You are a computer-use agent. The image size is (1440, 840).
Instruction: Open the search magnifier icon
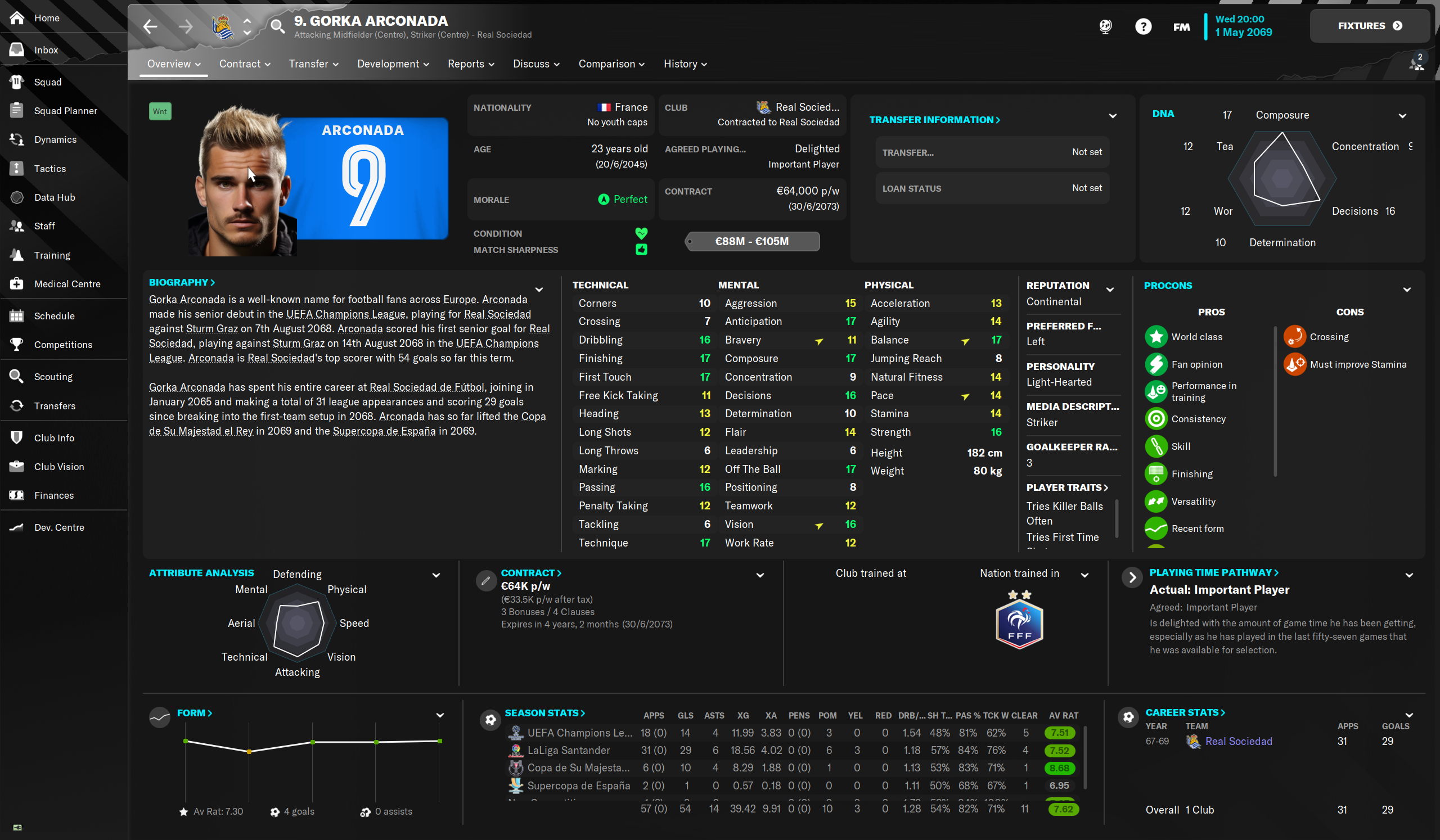coord(278,26)
